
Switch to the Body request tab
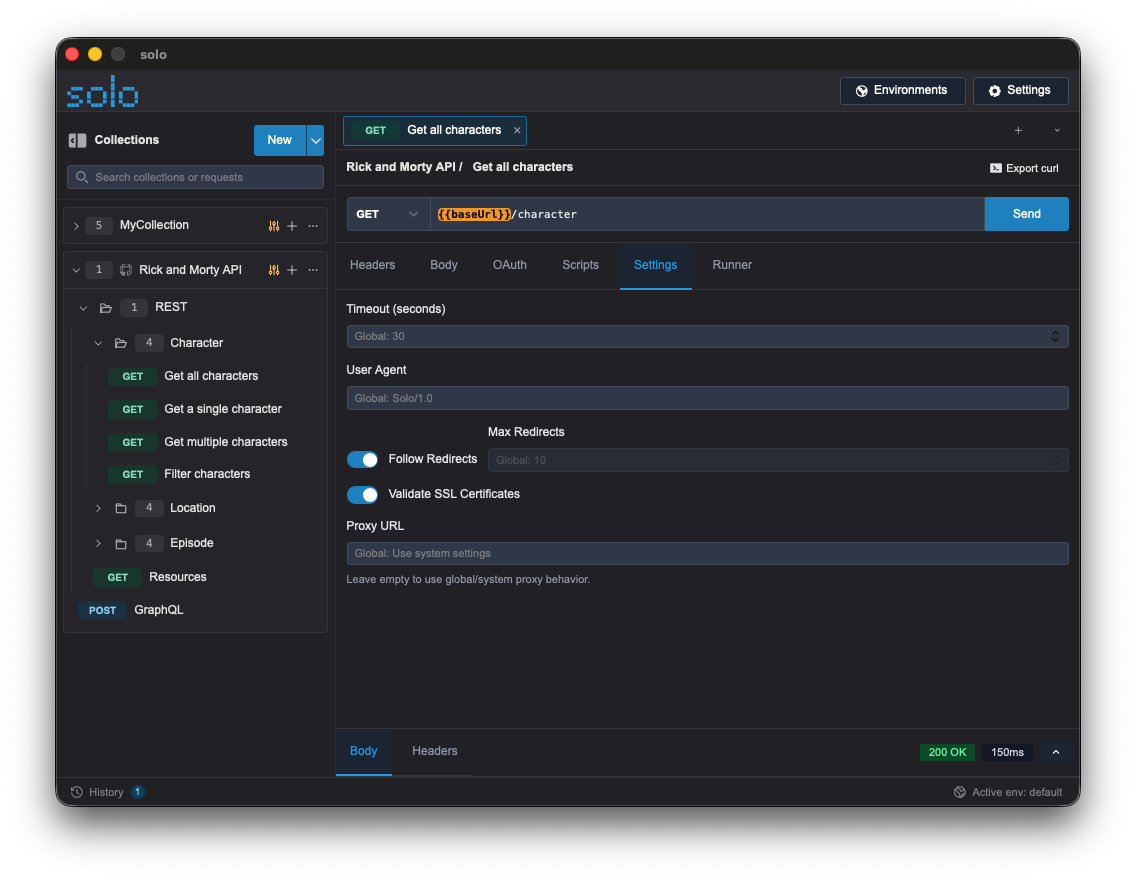click(x=443, y=265)
